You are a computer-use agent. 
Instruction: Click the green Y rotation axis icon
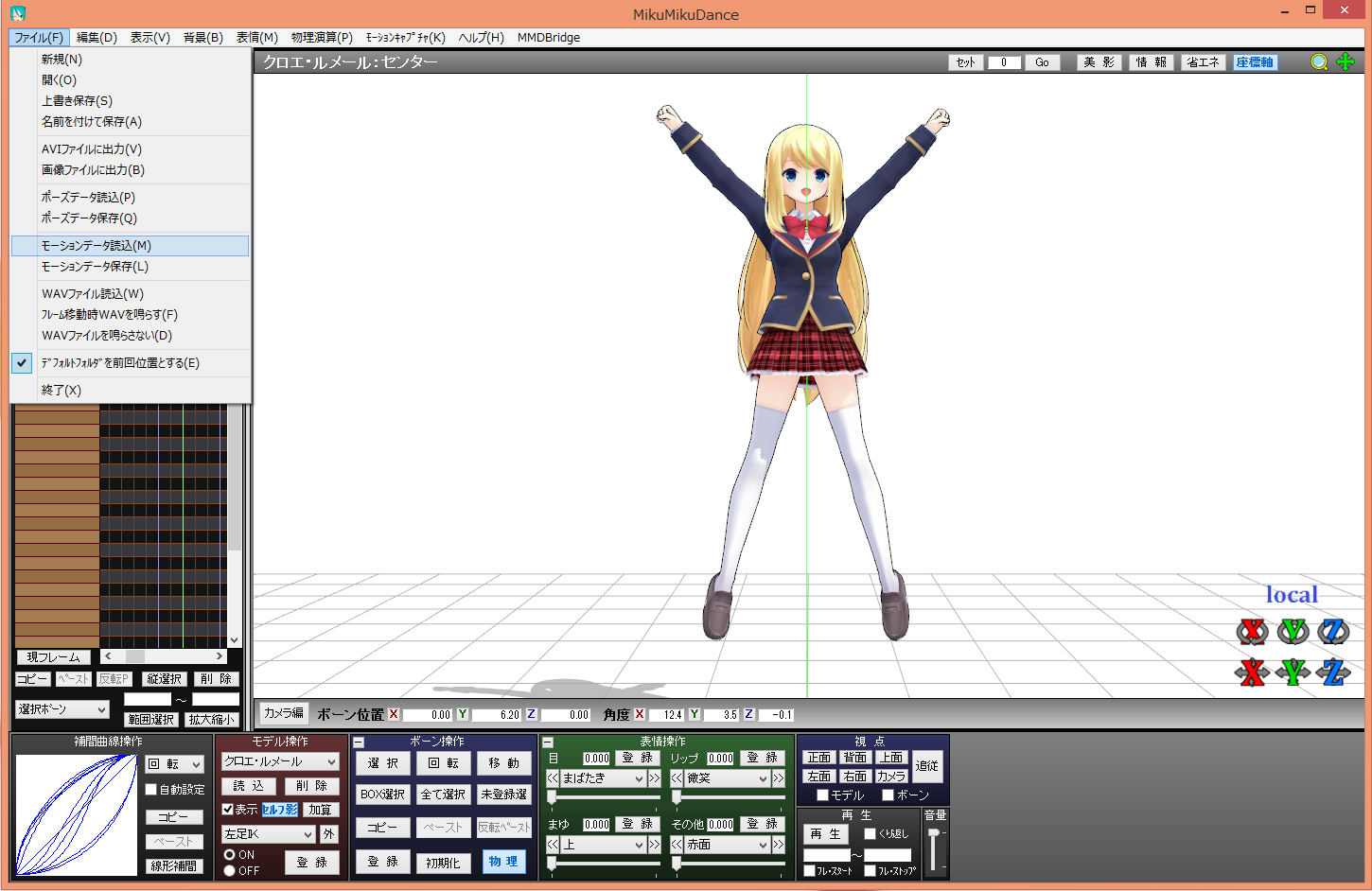pos(1293,631)
